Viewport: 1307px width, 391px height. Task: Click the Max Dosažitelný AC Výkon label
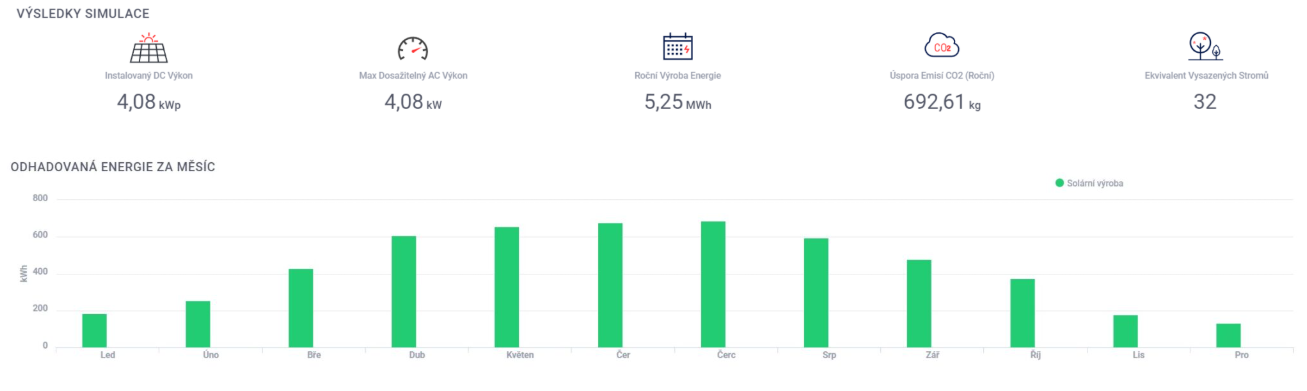[x=413, y=75]
